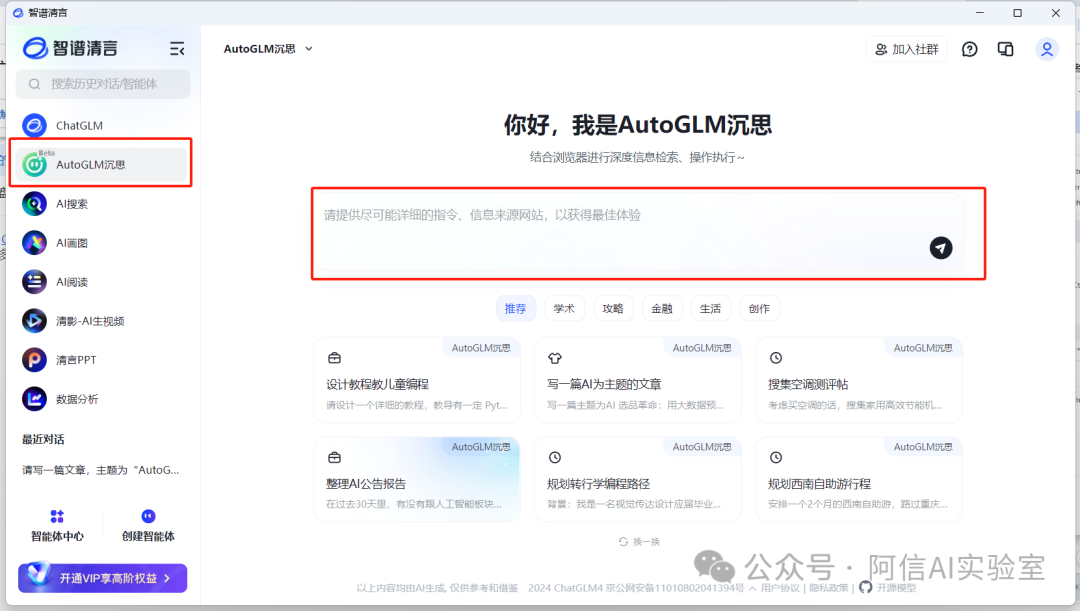This screenshot has width=1080, height=611.
Task: Click the briefcase icon on 设计教程教儿童编程 card
Action: (335, 358)
